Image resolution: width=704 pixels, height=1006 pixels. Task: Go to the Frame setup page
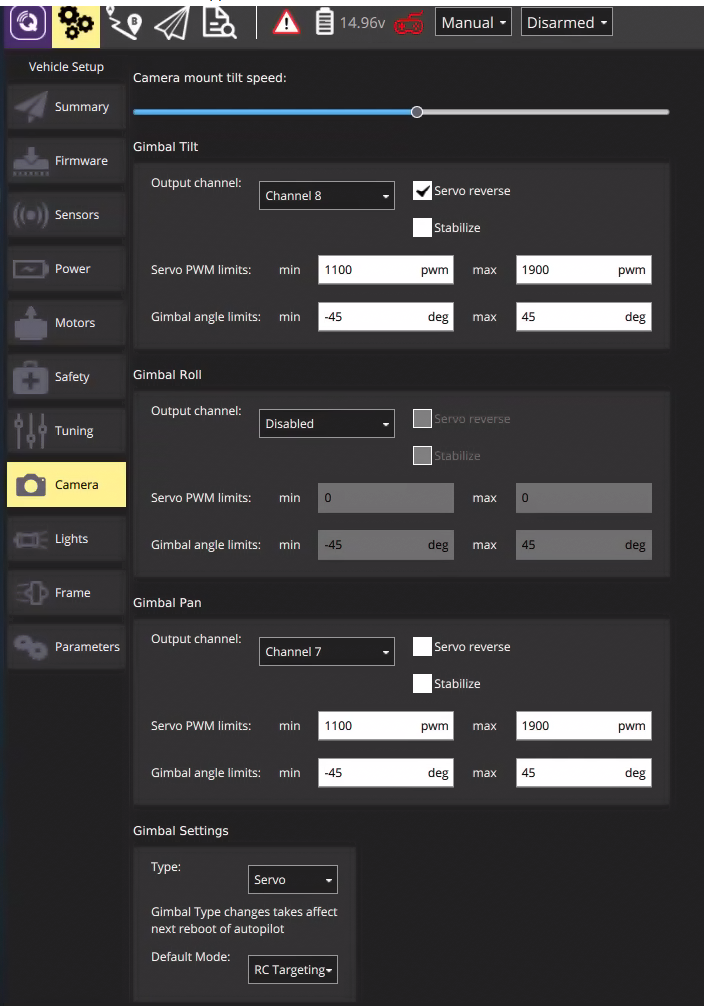point(66,593)
